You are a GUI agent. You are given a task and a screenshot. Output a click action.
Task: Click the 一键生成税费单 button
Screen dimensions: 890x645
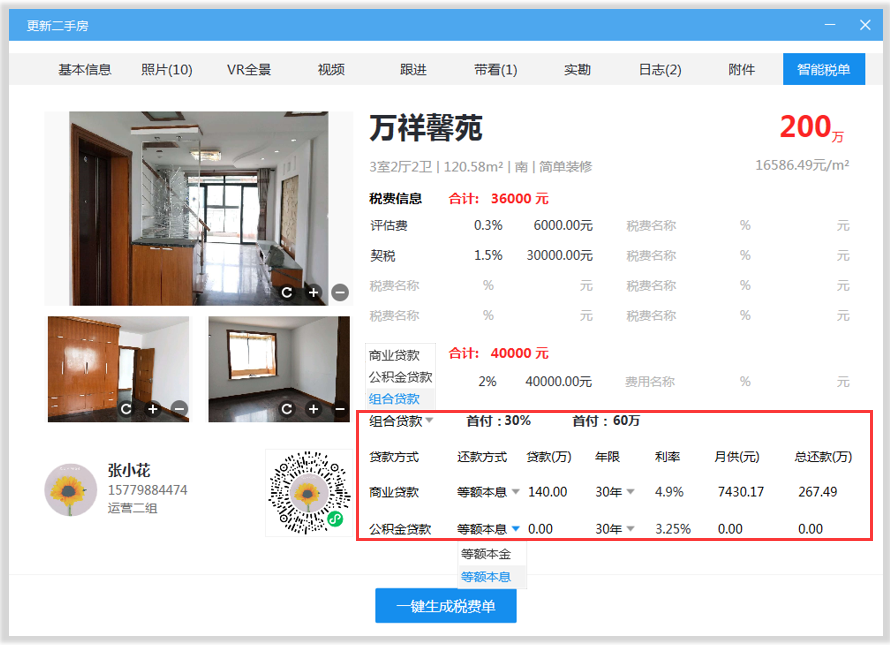pyautogui.click(x=445, y=606)
